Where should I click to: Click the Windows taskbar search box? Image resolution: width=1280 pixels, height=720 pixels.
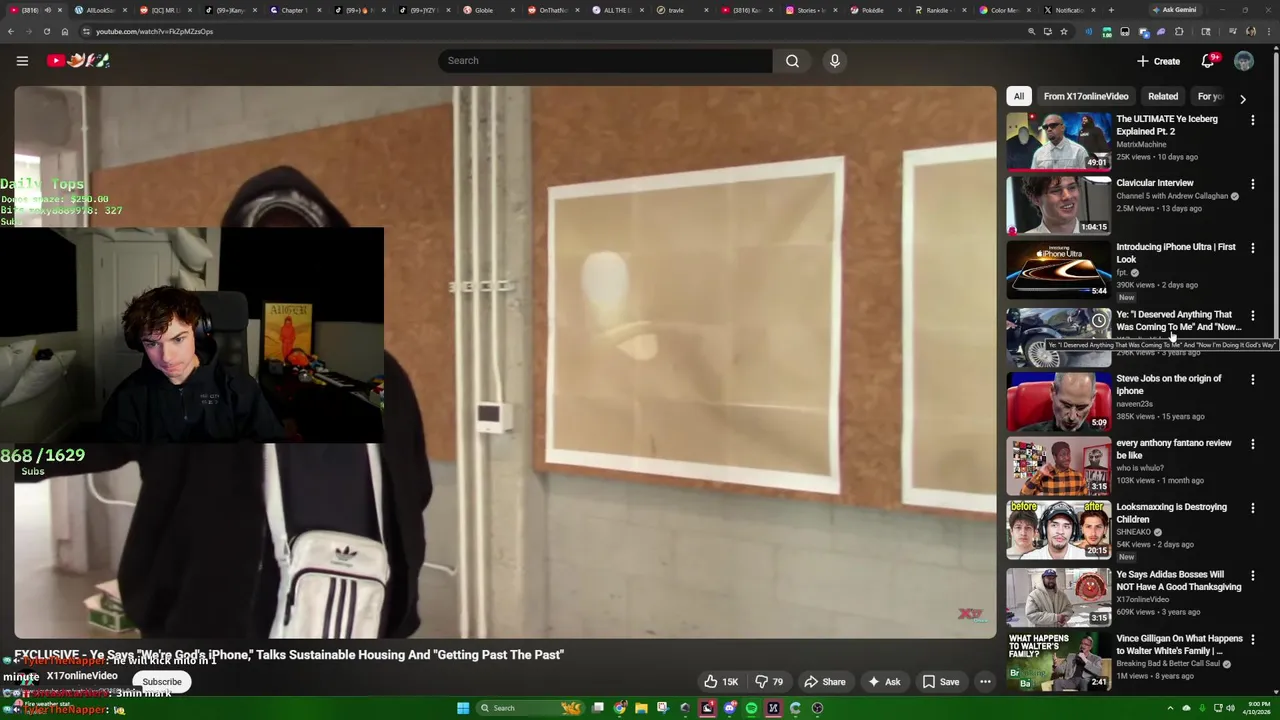pyautogui.click(x=530, y=708)
